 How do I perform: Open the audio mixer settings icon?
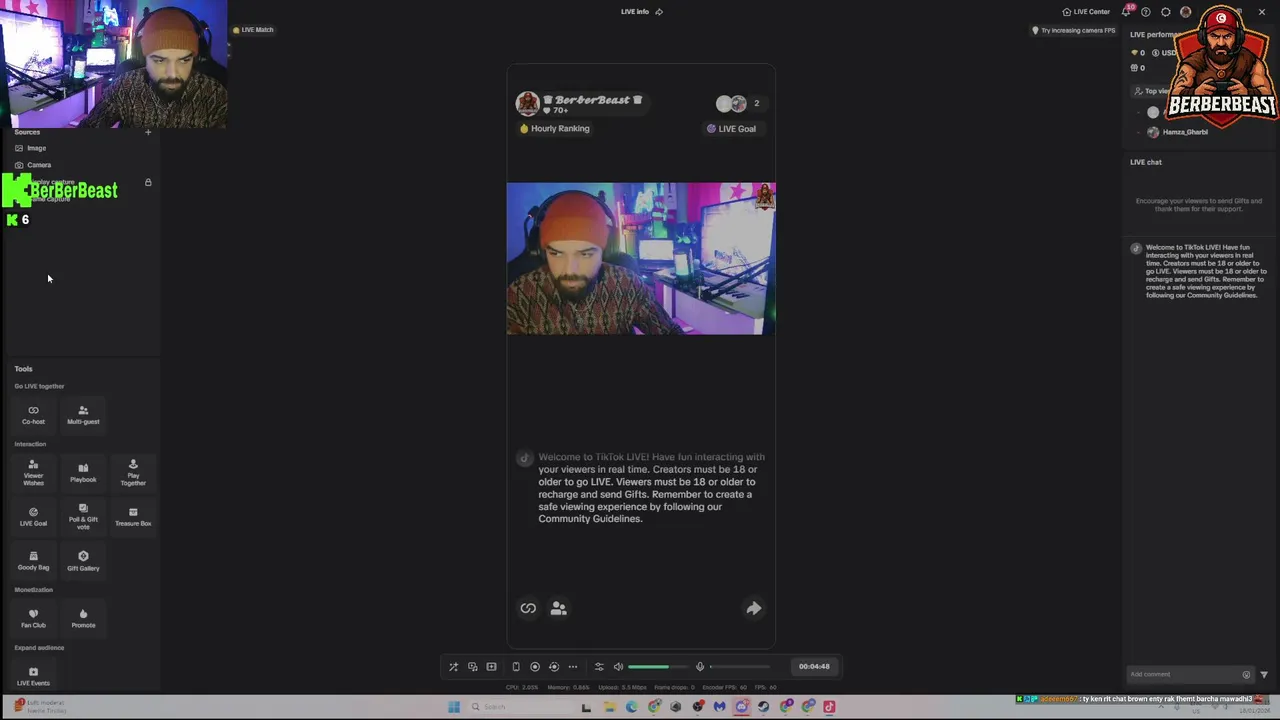coord(599,667)
